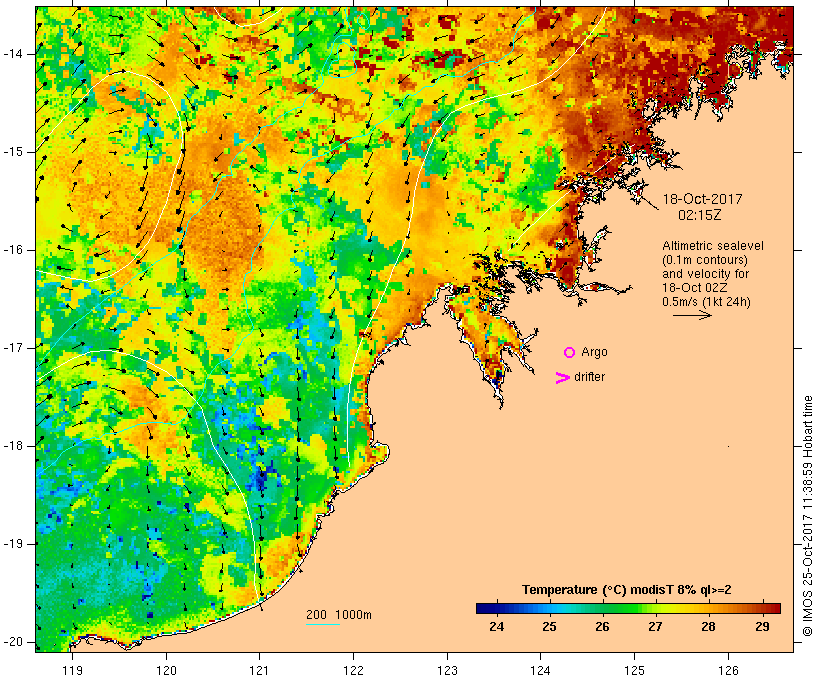Click the cyan 200m isobath legend line

[323, 624]
